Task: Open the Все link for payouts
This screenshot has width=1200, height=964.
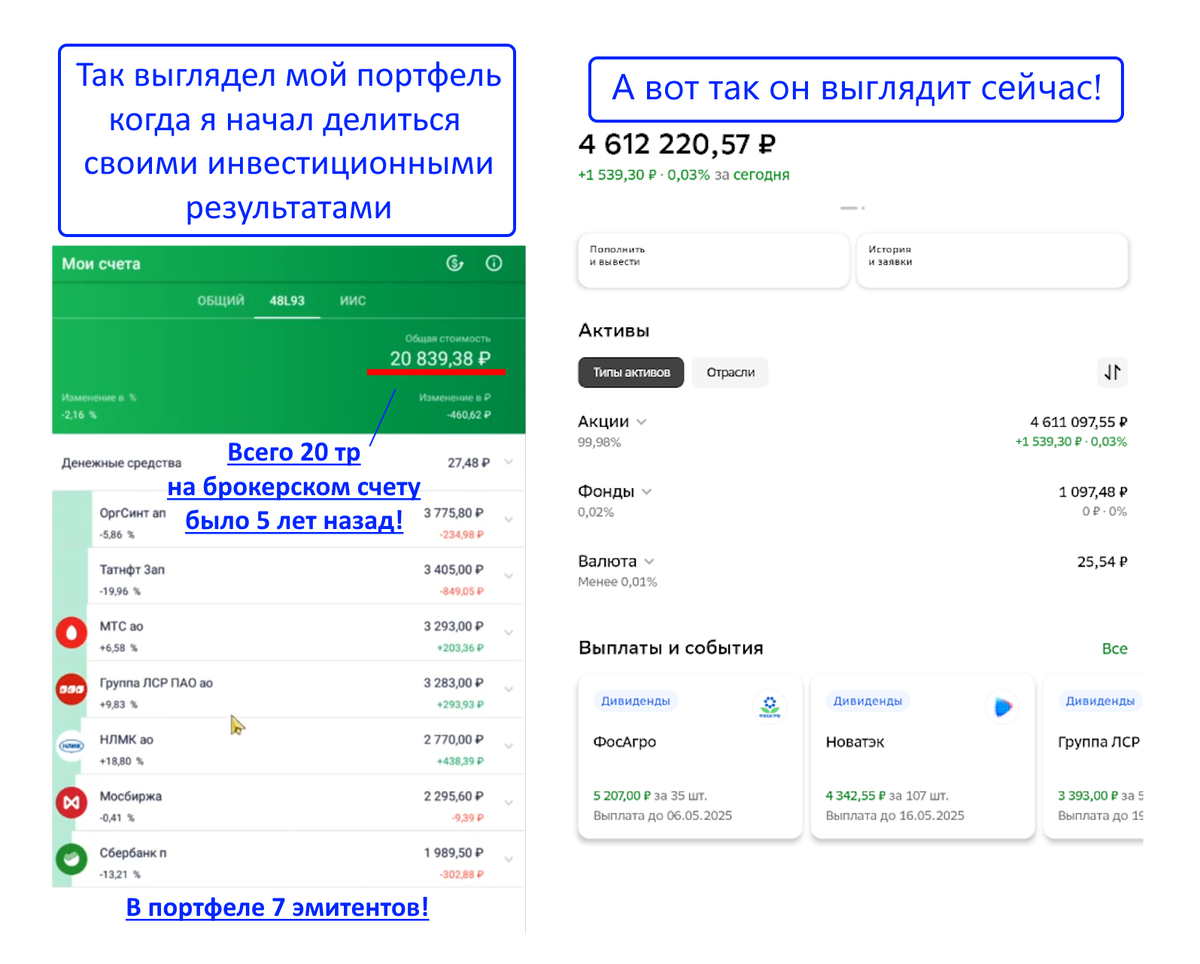Action: click(x=1114, y=649)
